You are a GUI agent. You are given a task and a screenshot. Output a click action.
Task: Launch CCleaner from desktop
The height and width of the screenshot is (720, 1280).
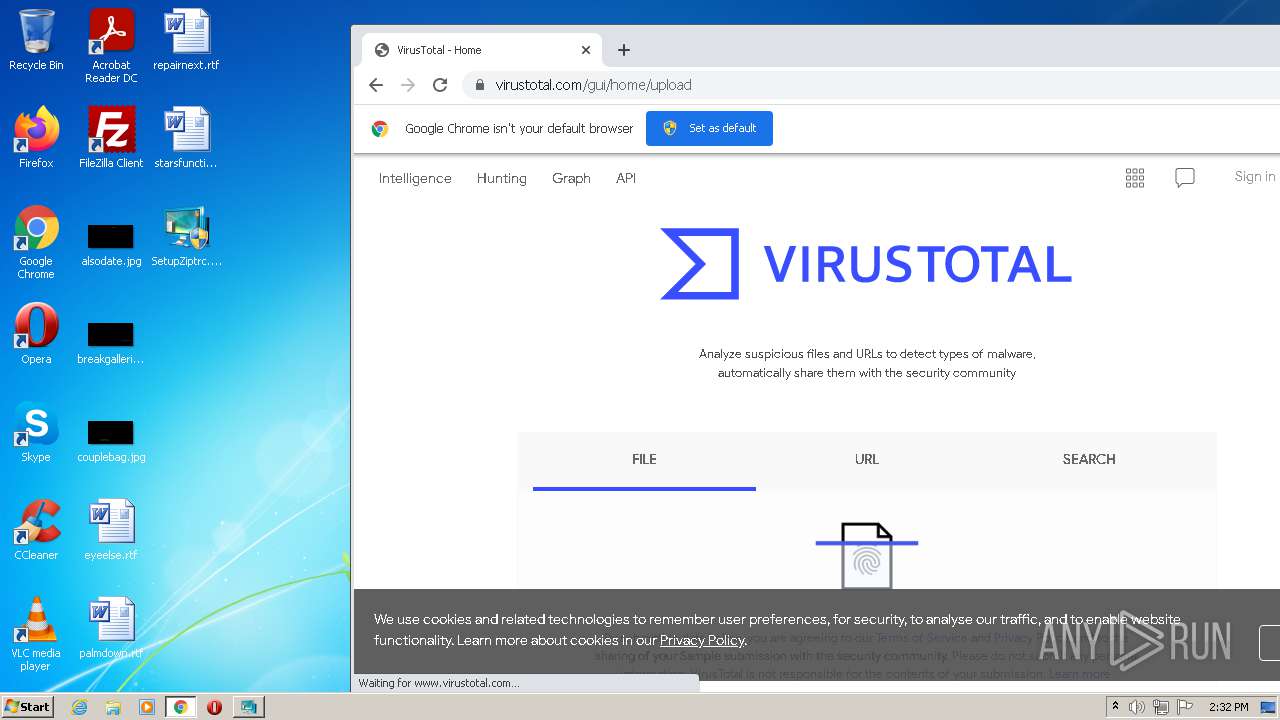36,530
